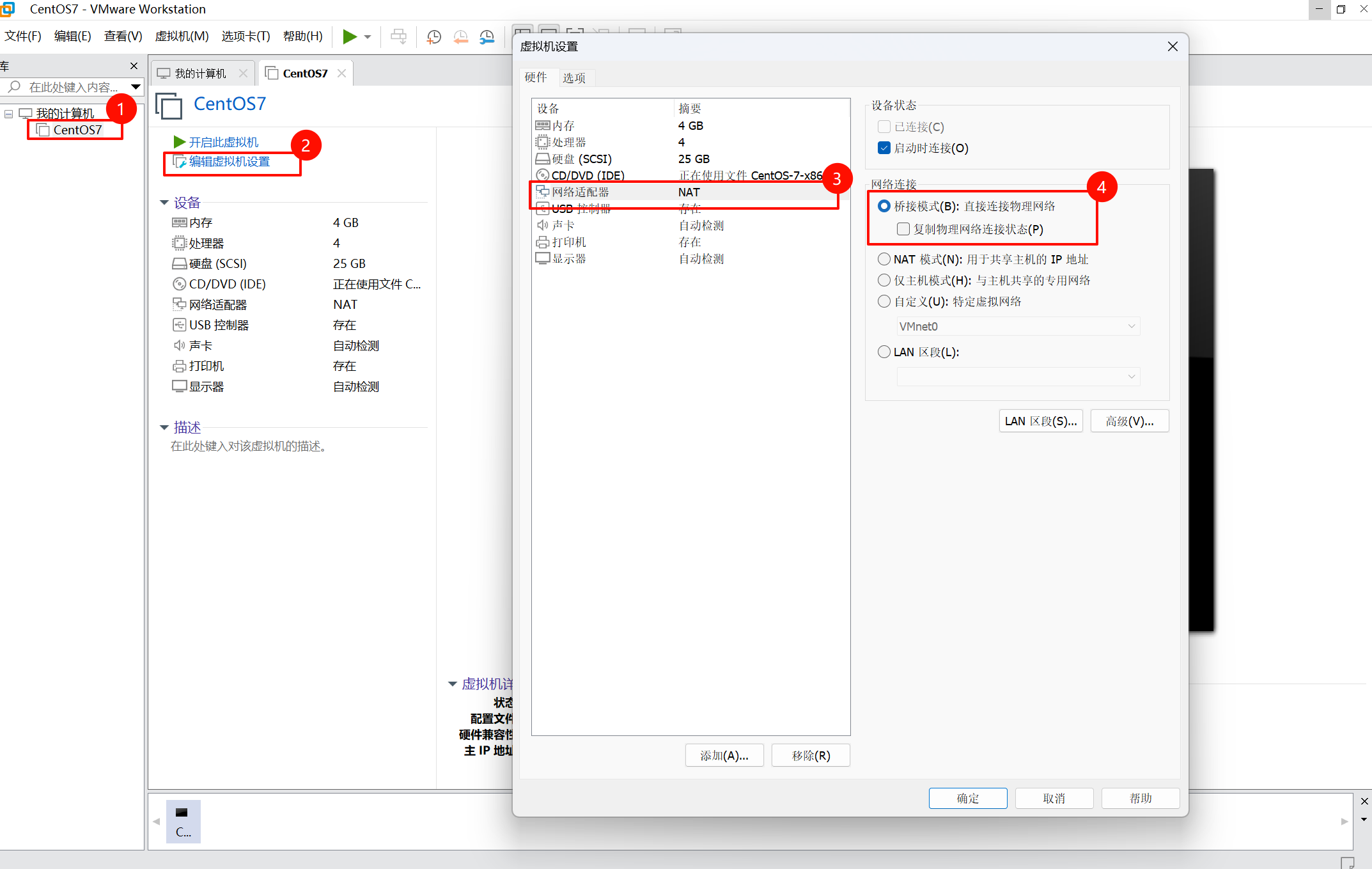1372x869 pixels.
Task: Click the green power-on toolbar icon
Action: 349,36
